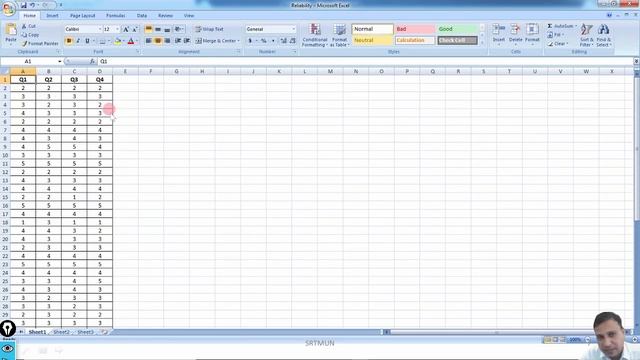Click the Copy command
640x360 pixels.
tap(30, 35)
